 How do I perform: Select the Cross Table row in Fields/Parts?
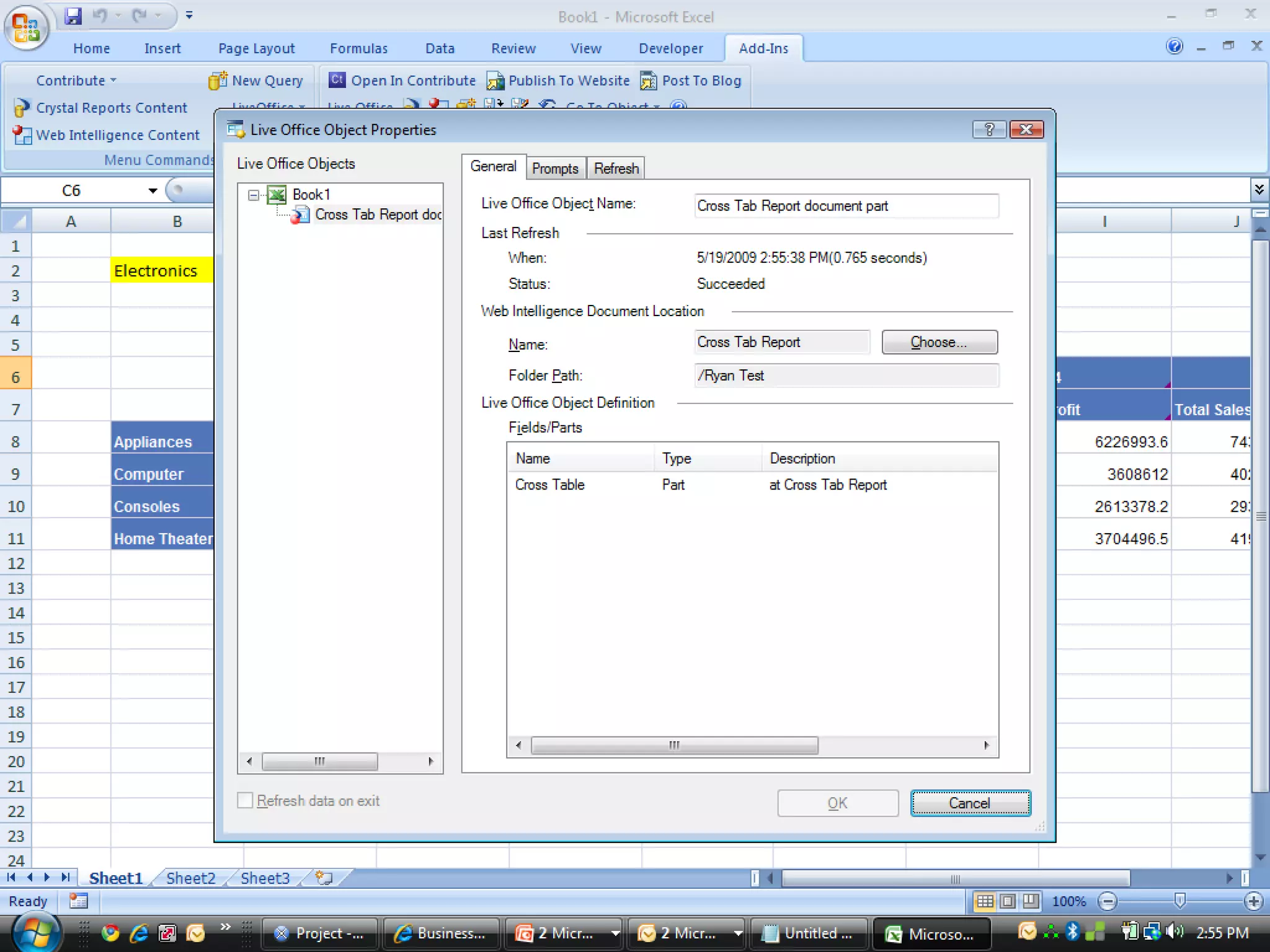(x=752, y=485)
